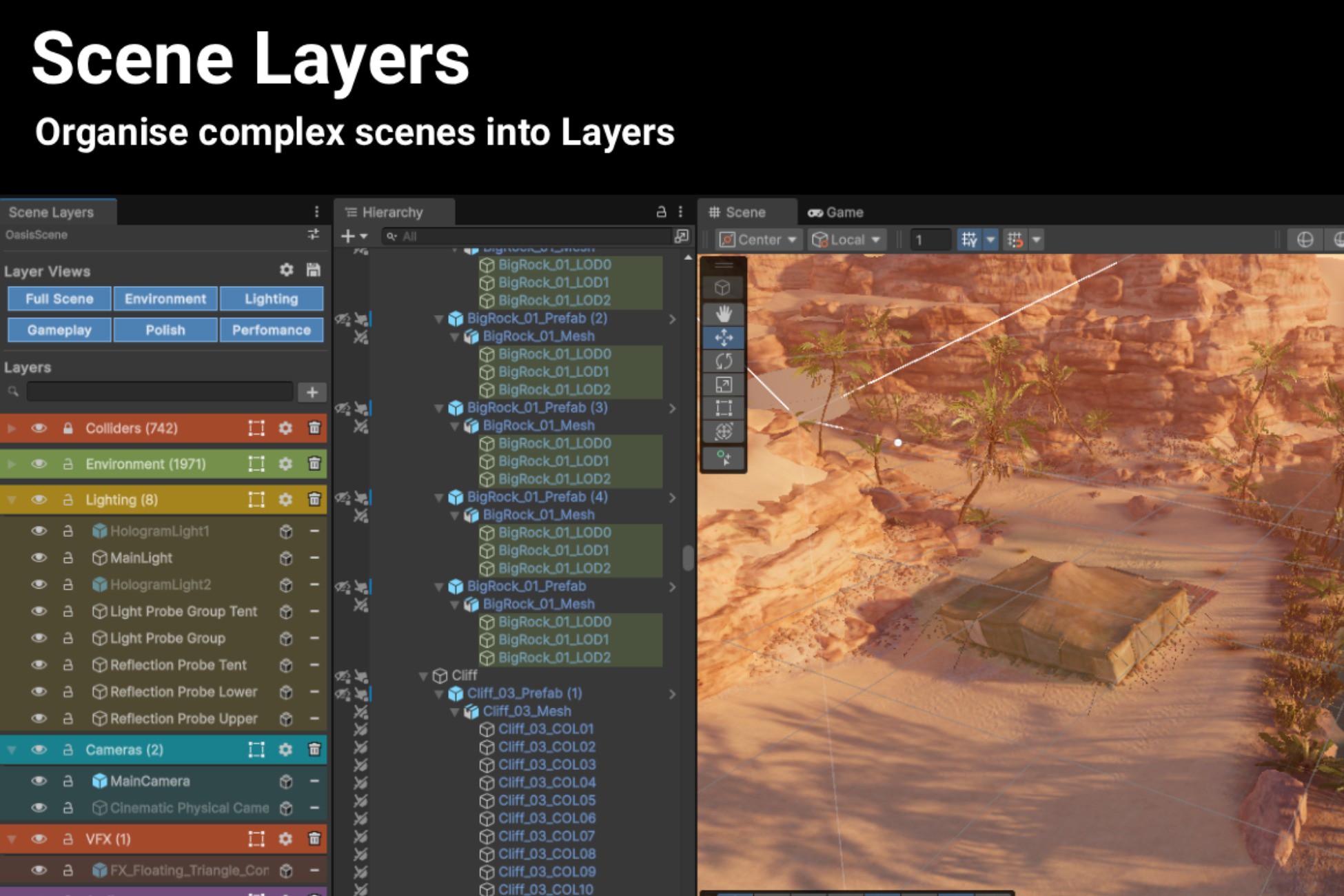
Task: Collapse BigRock_01_Prefab (3) in the Hierarchy
Action: tap(439, 407)
